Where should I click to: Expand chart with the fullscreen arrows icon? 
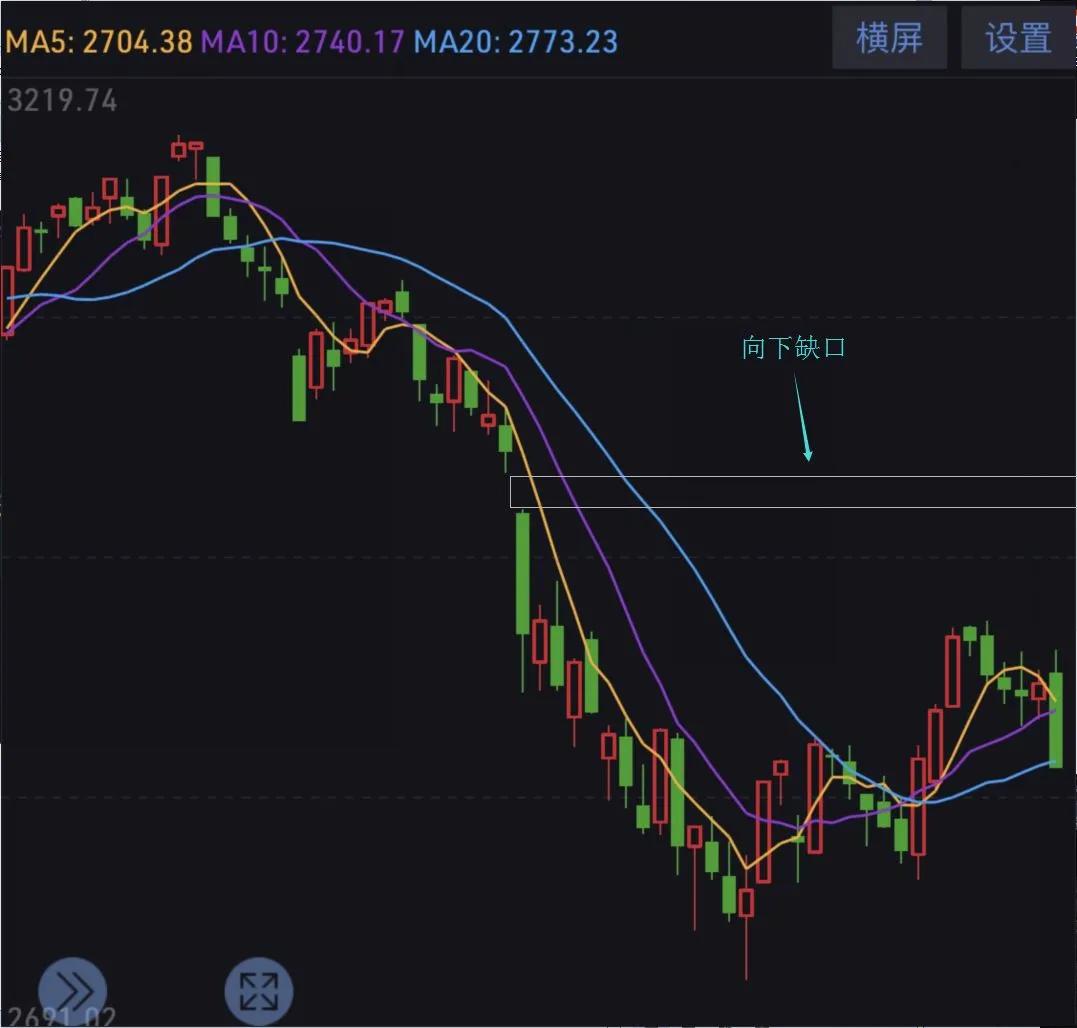[x=259, y=991]
